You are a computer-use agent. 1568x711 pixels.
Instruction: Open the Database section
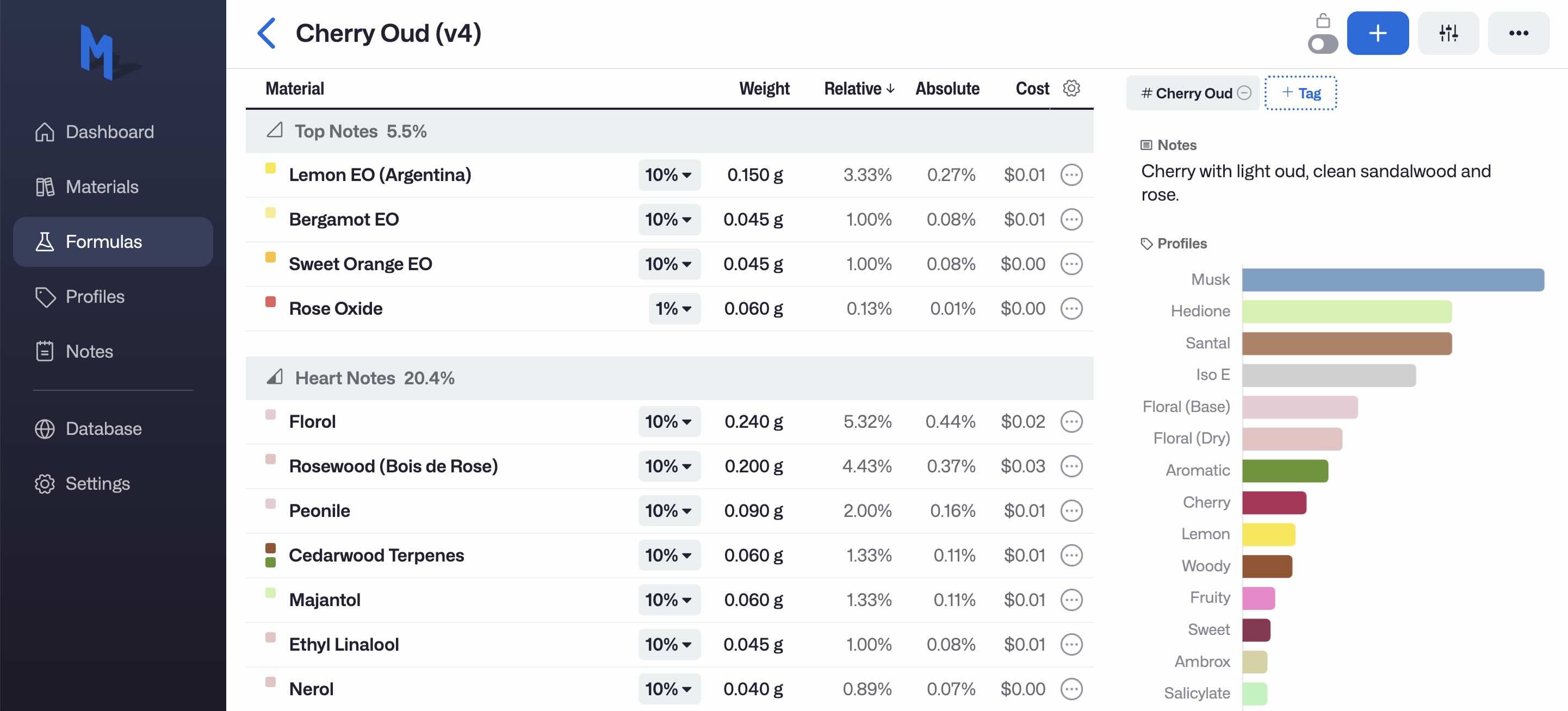[103, 429]
